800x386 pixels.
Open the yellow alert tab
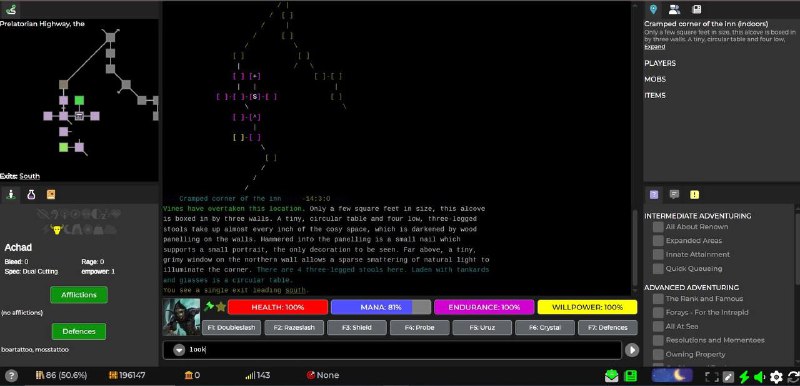click(x=694, y=194)
